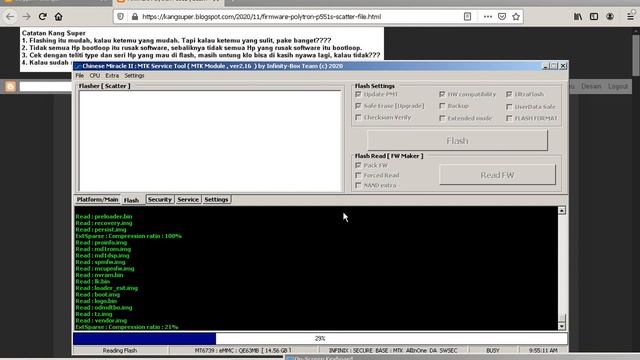
Task: Toggle reader view icon in address bar
Action: tap(467, 17)
